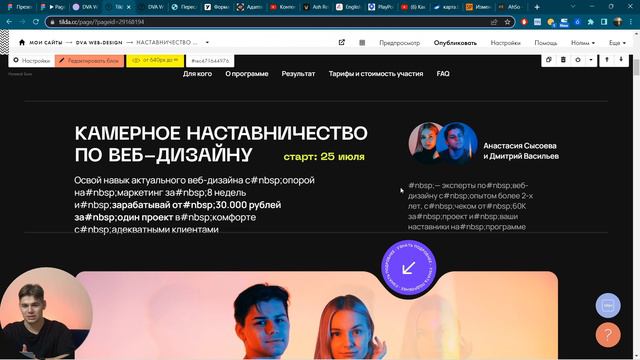This screenshot has height=360, width=640.
Task: Click the Результат nav item
Action: 298,74
